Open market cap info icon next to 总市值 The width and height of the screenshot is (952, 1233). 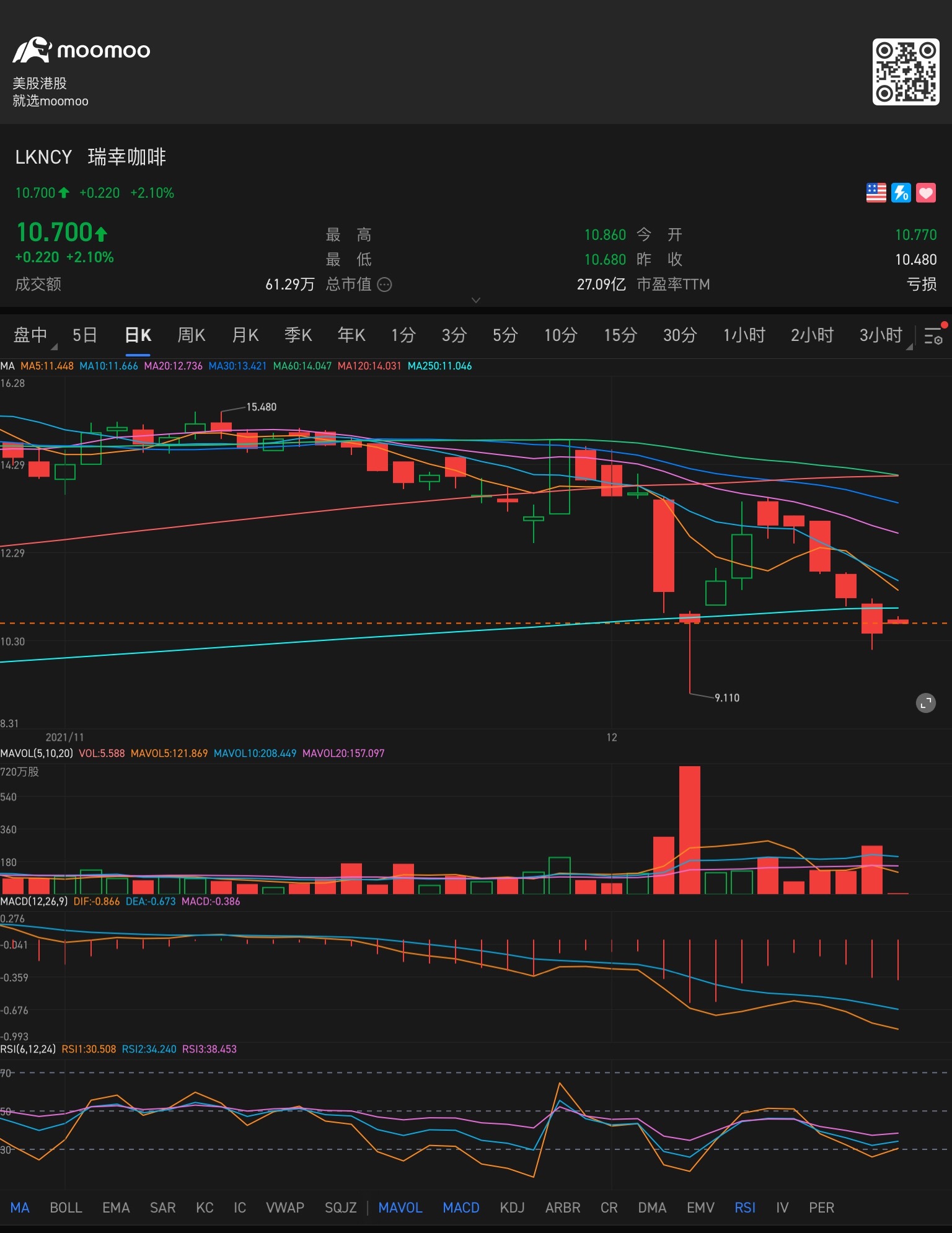[385, 285]
